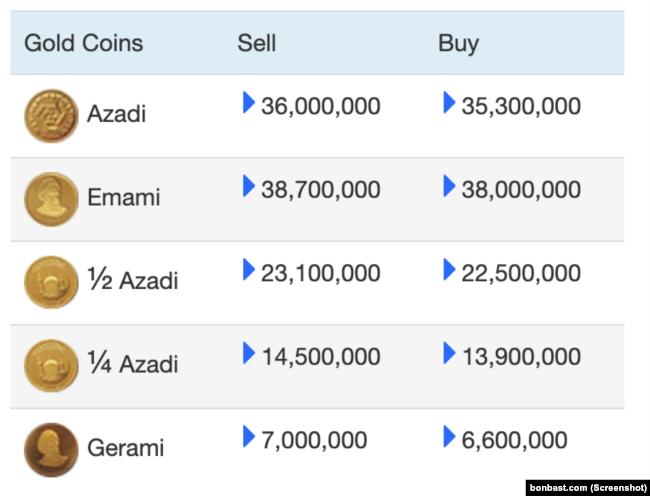Click the bonbast.com screenshot credit label

tap(588, 488)
